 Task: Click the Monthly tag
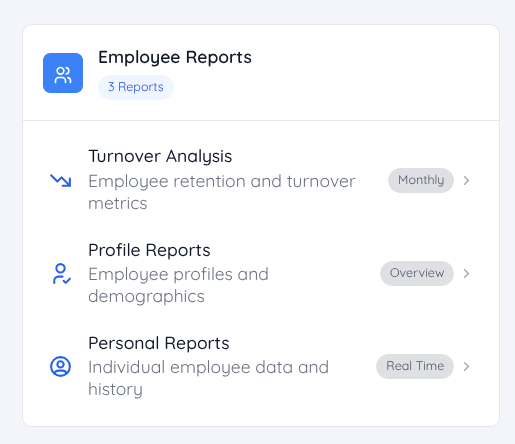[x=421, y=180]
